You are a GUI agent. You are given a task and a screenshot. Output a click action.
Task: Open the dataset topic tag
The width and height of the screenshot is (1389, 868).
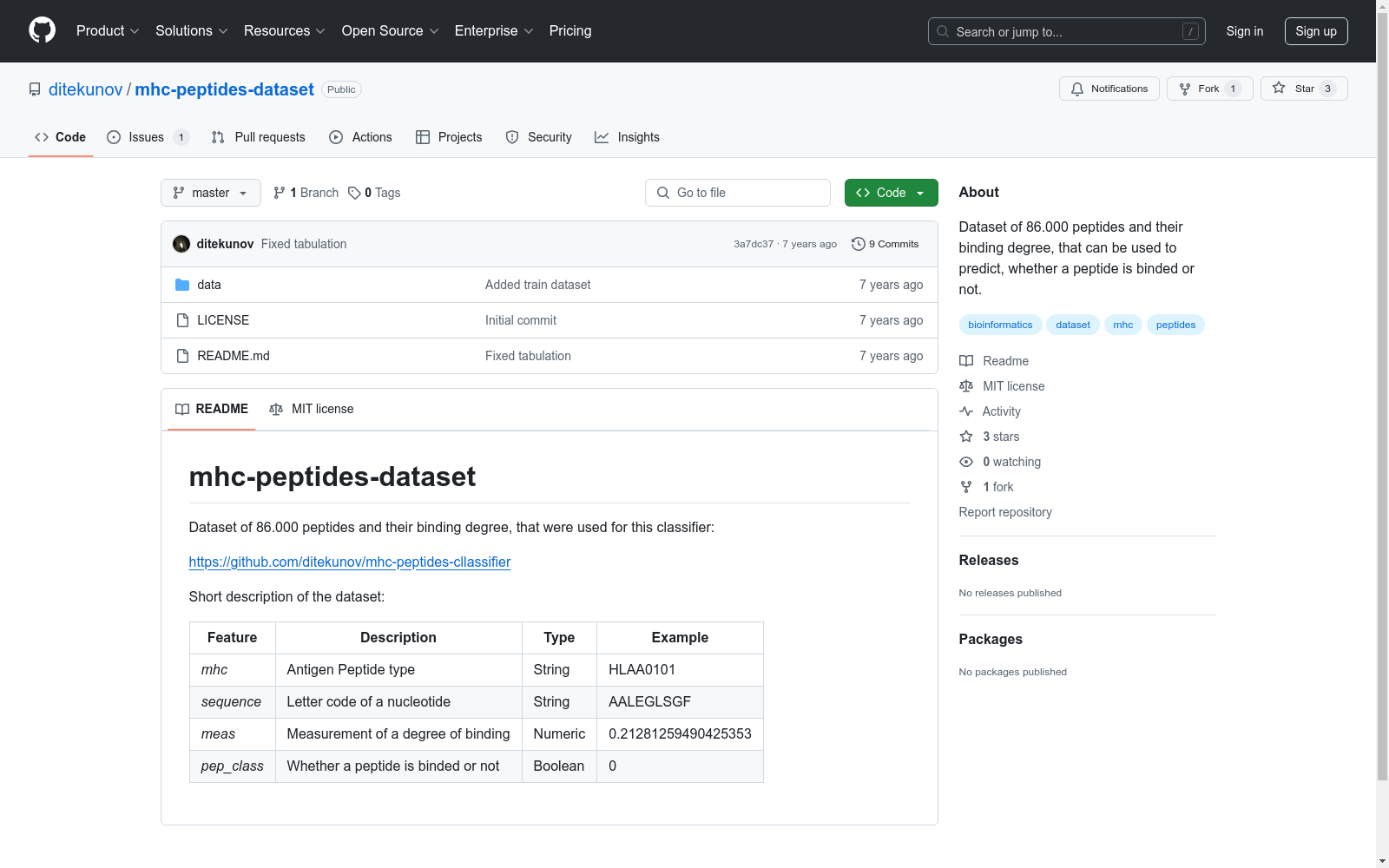point(1073,325)
